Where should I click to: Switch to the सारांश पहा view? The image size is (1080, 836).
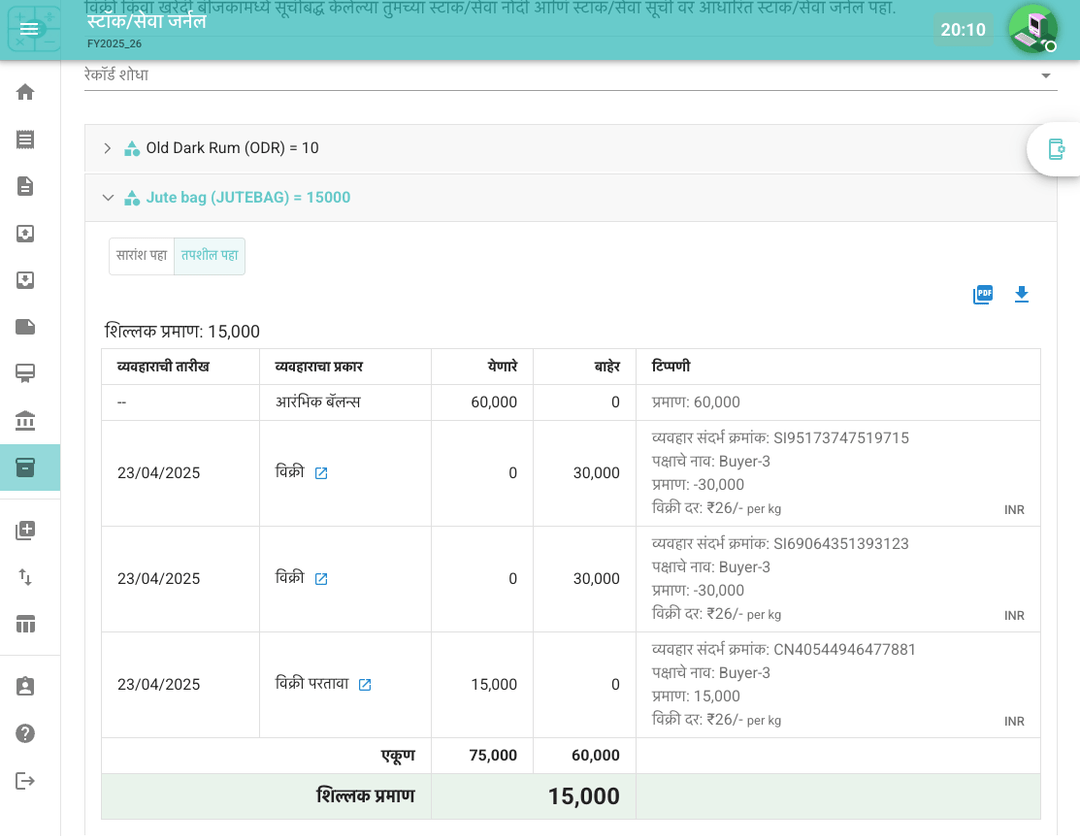(142, 256)
